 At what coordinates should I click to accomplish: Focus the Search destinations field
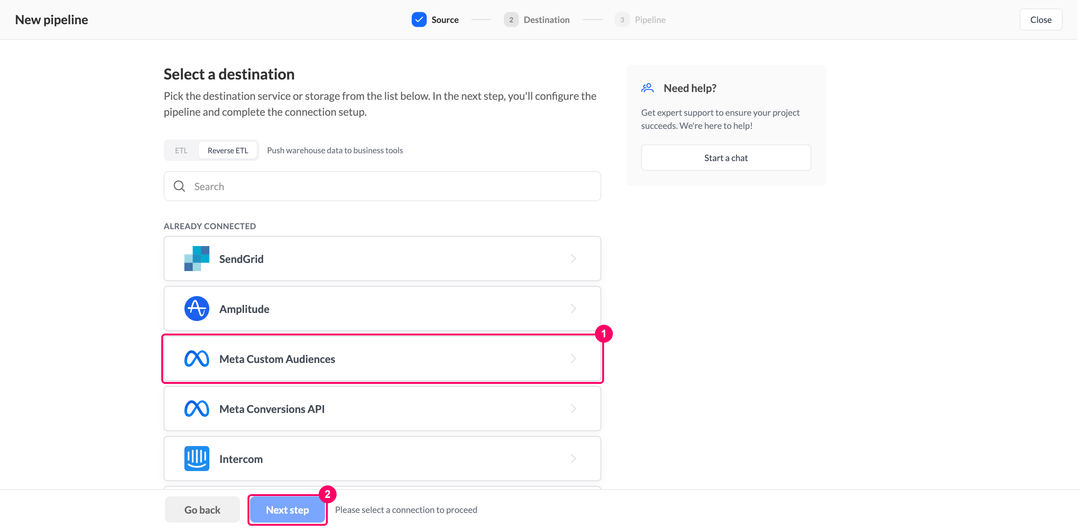click(382, 186)
